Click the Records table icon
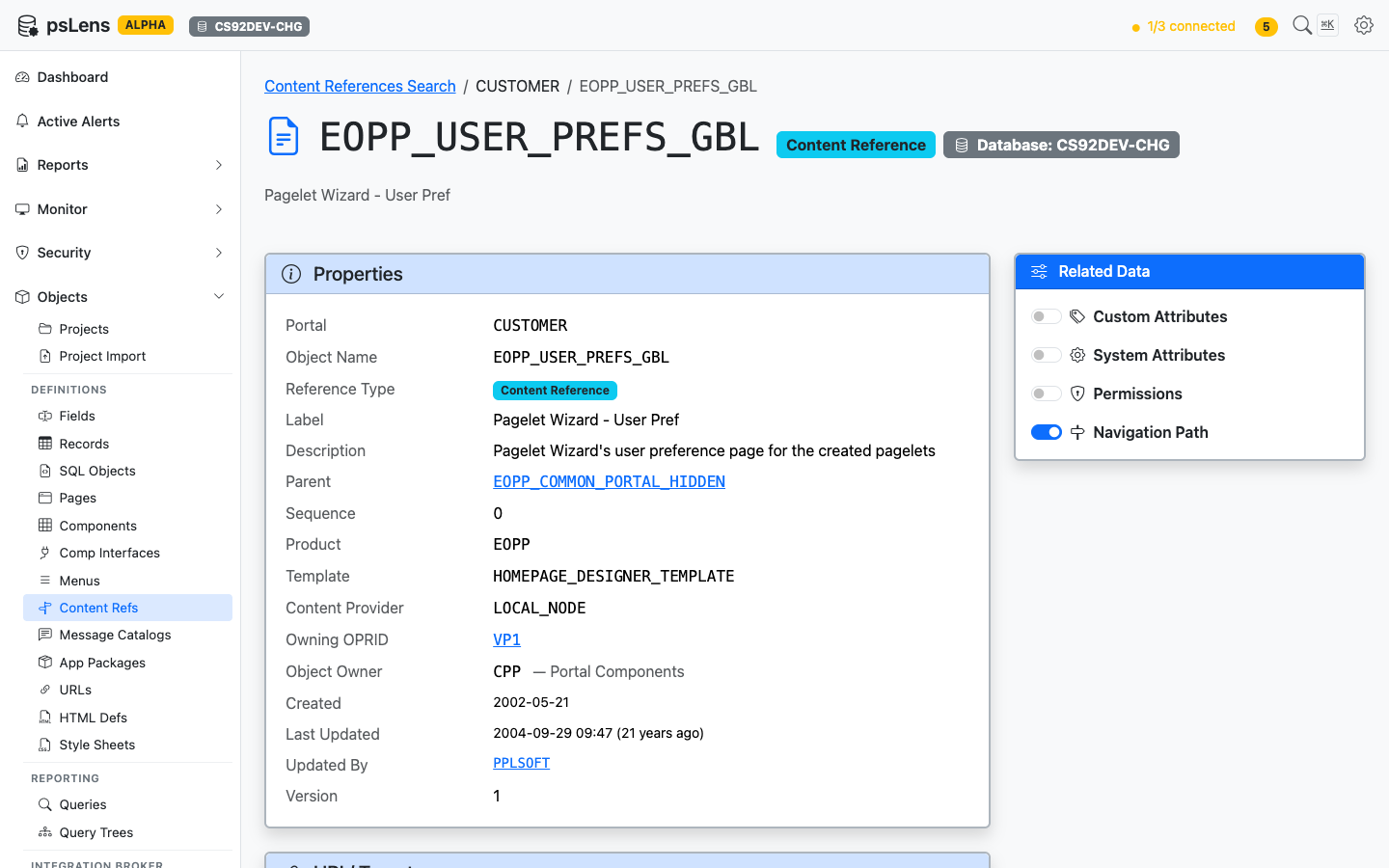 [45, 444]
